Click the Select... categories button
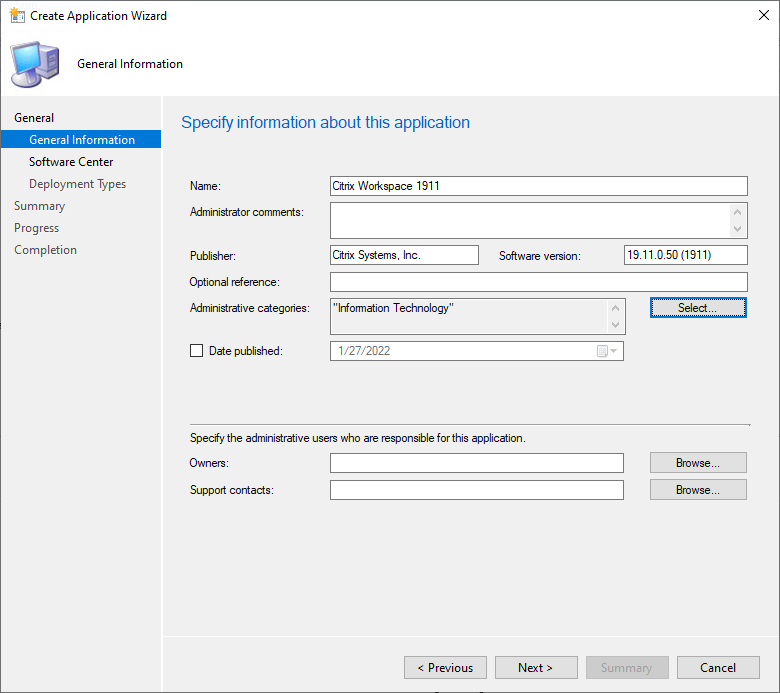Screen dimensions: 780x693 (698, 308)
